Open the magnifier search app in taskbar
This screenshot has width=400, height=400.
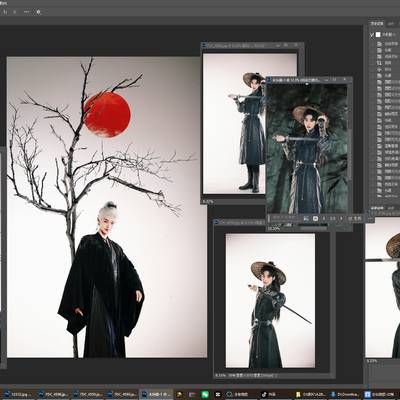[237, 394]
